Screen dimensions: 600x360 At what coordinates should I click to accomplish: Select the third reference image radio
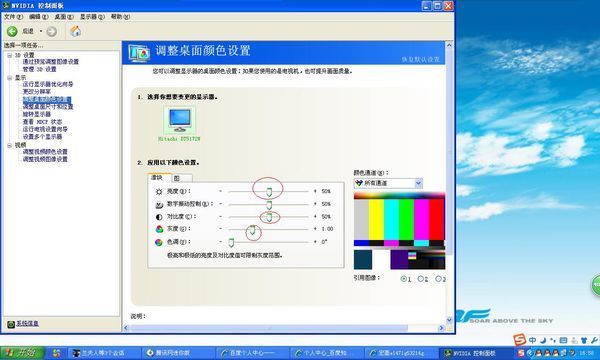[439, 279]
